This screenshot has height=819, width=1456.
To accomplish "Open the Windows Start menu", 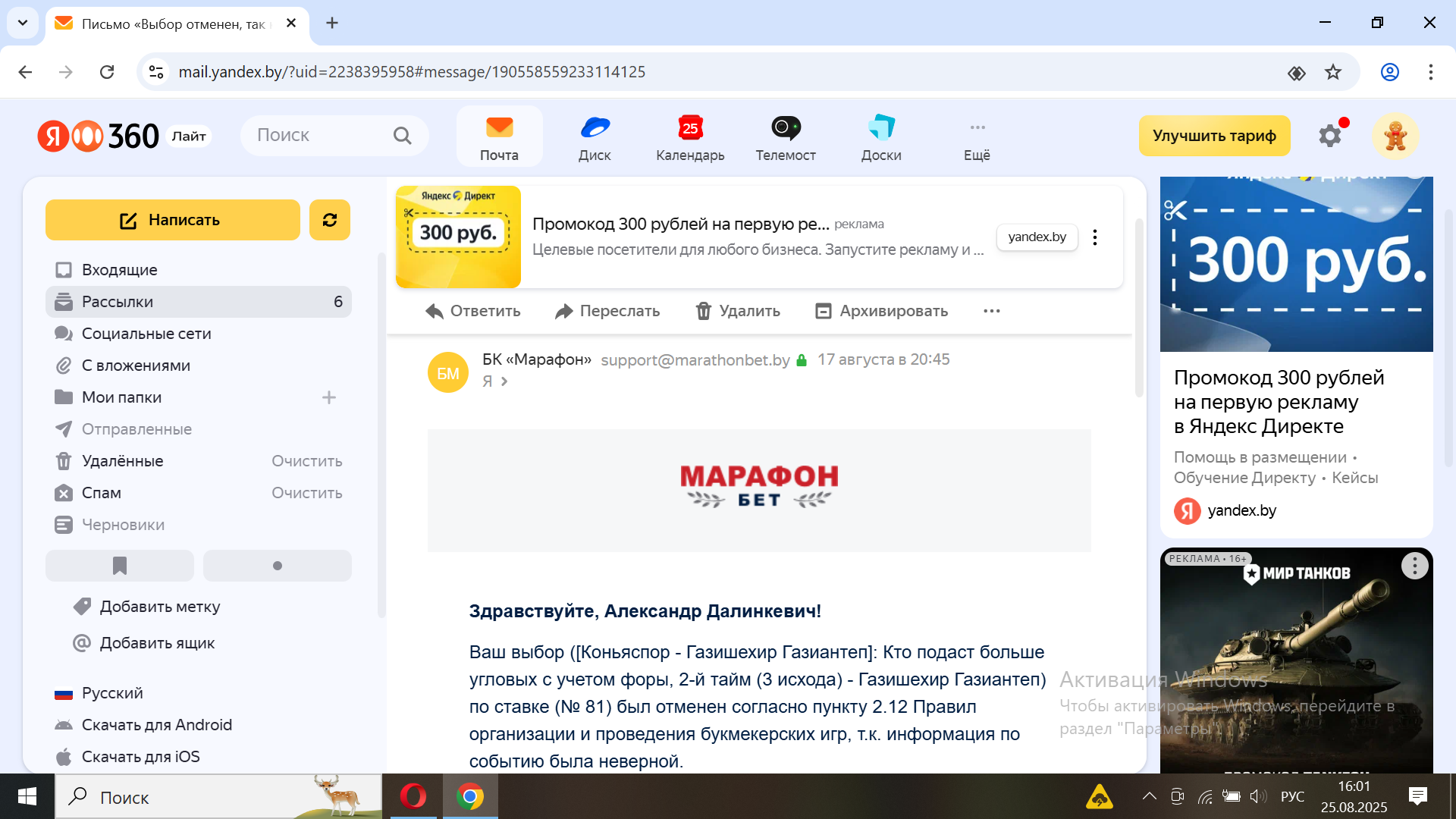I will [27, 796].
